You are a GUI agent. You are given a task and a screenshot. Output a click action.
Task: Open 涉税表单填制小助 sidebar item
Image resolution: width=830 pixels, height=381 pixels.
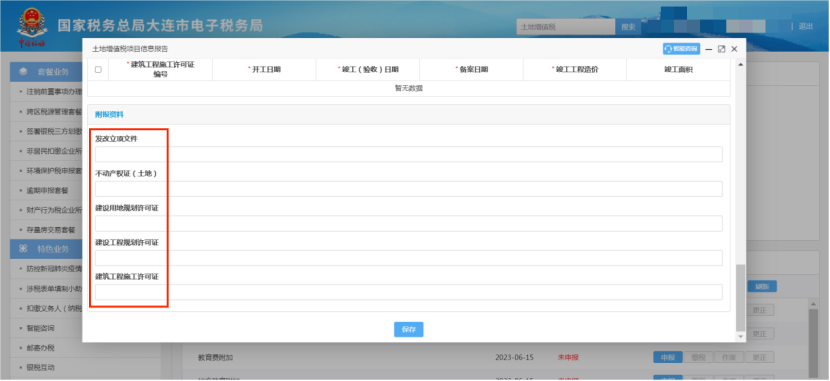[54, 288]
